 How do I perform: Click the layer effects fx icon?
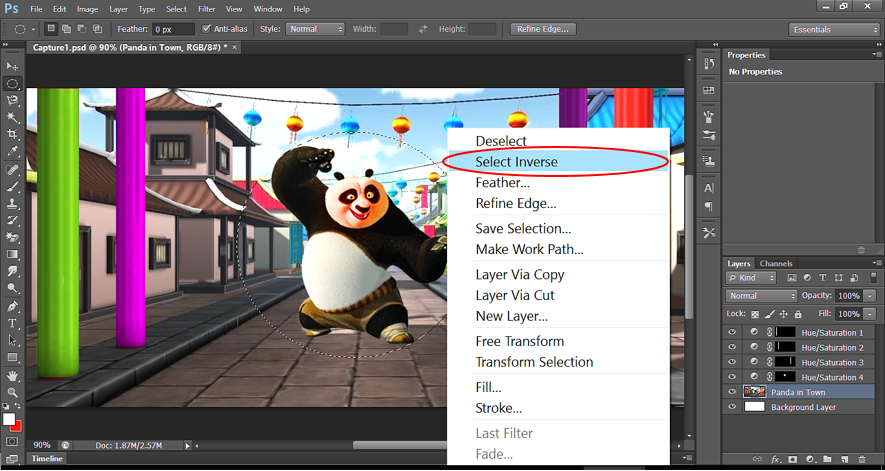pyautogui.click(x=776, y=460)
